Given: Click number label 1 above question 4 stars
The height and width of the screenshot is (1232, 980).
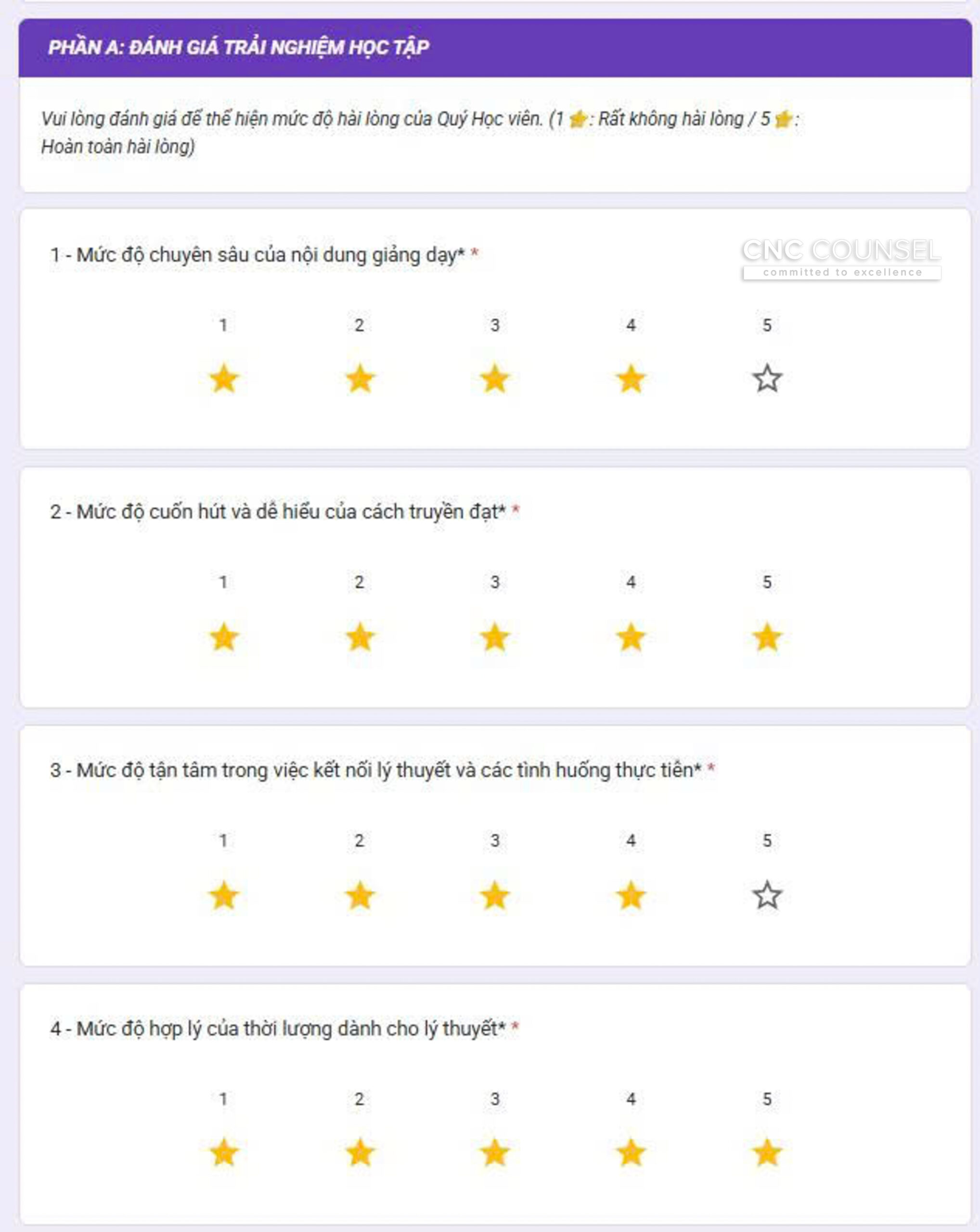Looking at the screenshot, I should pyautogui.click(x=223, y=1099).
